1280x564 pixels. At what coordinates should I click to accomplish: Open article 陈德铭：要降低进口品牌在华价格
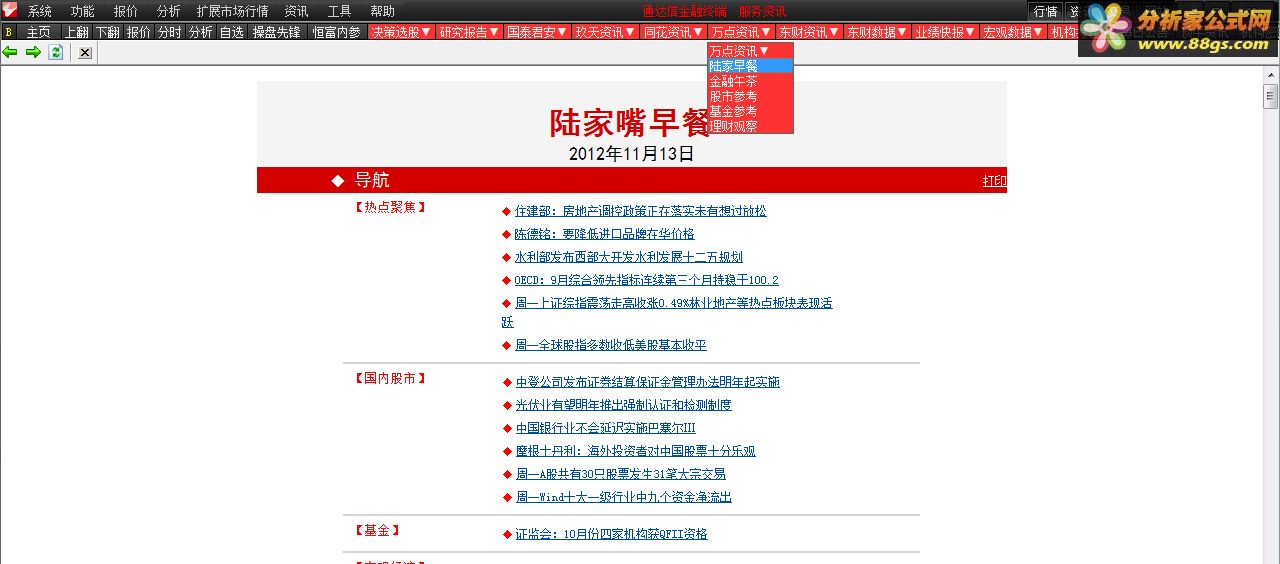(x=604, y=234)
